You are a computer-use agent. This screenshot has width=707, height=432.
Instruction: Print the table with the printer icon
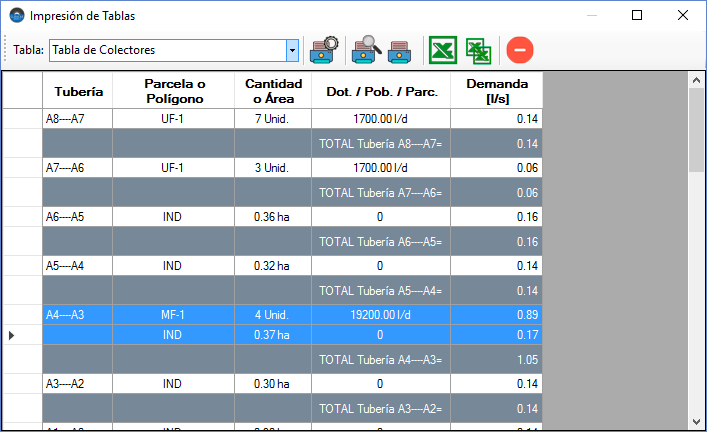(399, 52)
